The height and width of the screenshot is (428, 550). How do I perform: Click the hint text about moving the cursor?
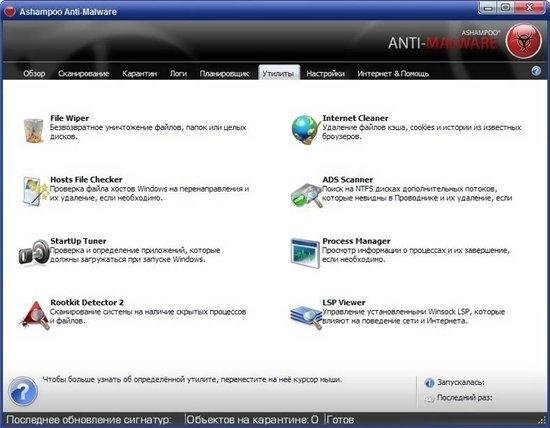coord(192,380)
